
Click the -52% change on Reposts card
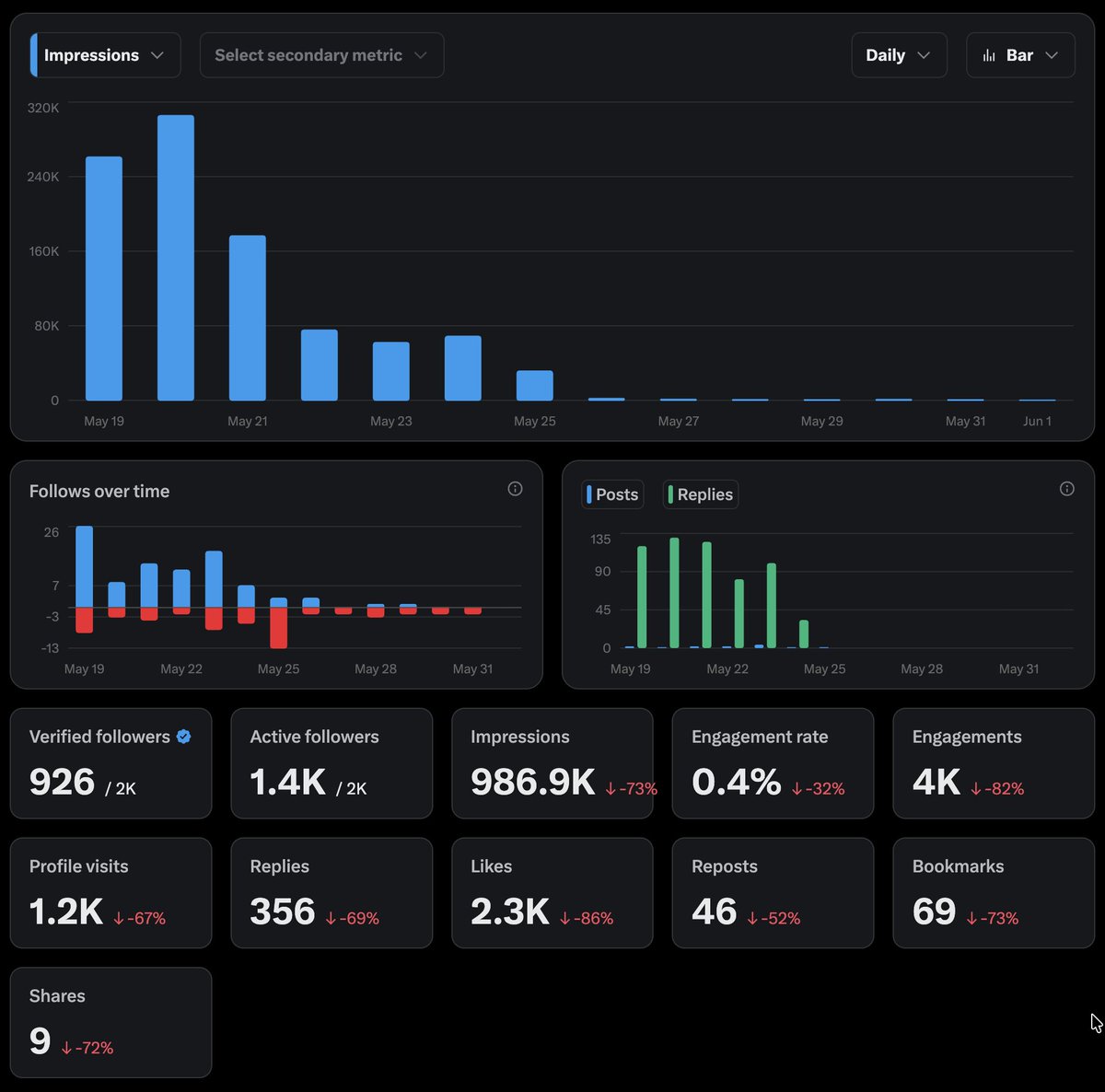pyautogui.click(x=773, y=918)
